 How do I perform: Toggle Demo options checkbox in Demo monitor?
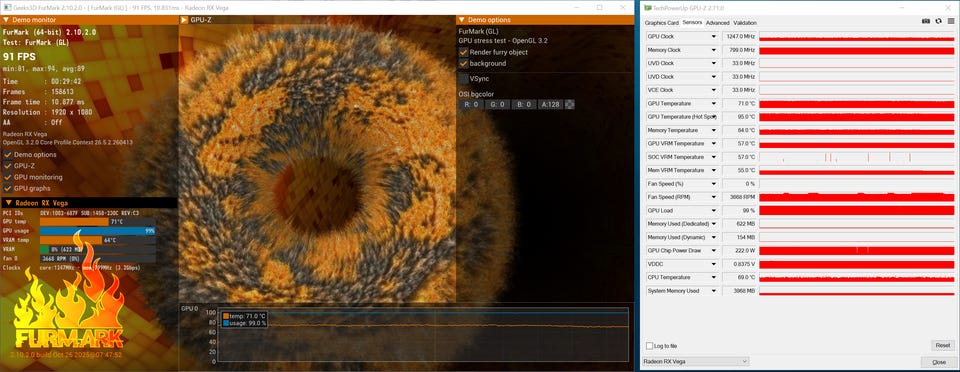tap(8, 154)
